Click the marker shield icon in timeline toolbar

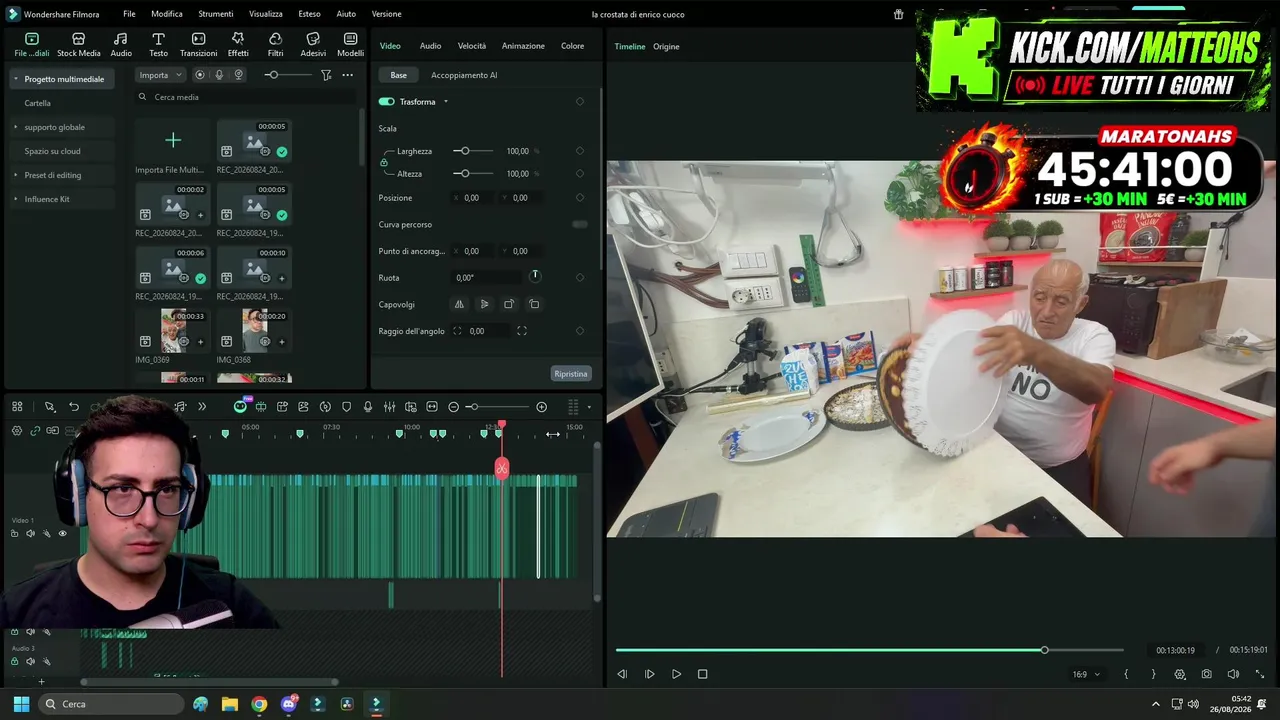click(x=347, y=407)
